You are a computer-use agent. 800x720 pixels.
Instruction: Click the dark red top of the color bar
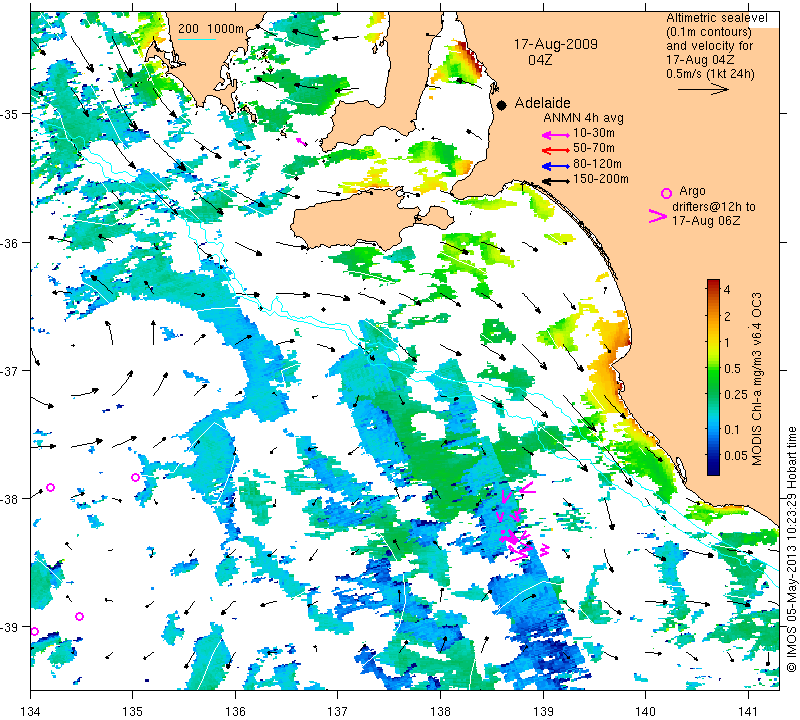[713, 282]
